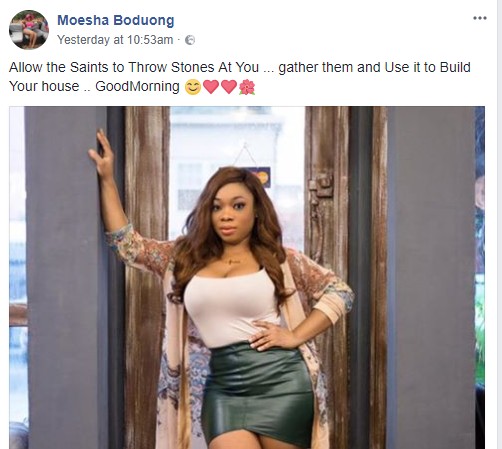Click the gold necklace pendant in photo

(233, 261)
